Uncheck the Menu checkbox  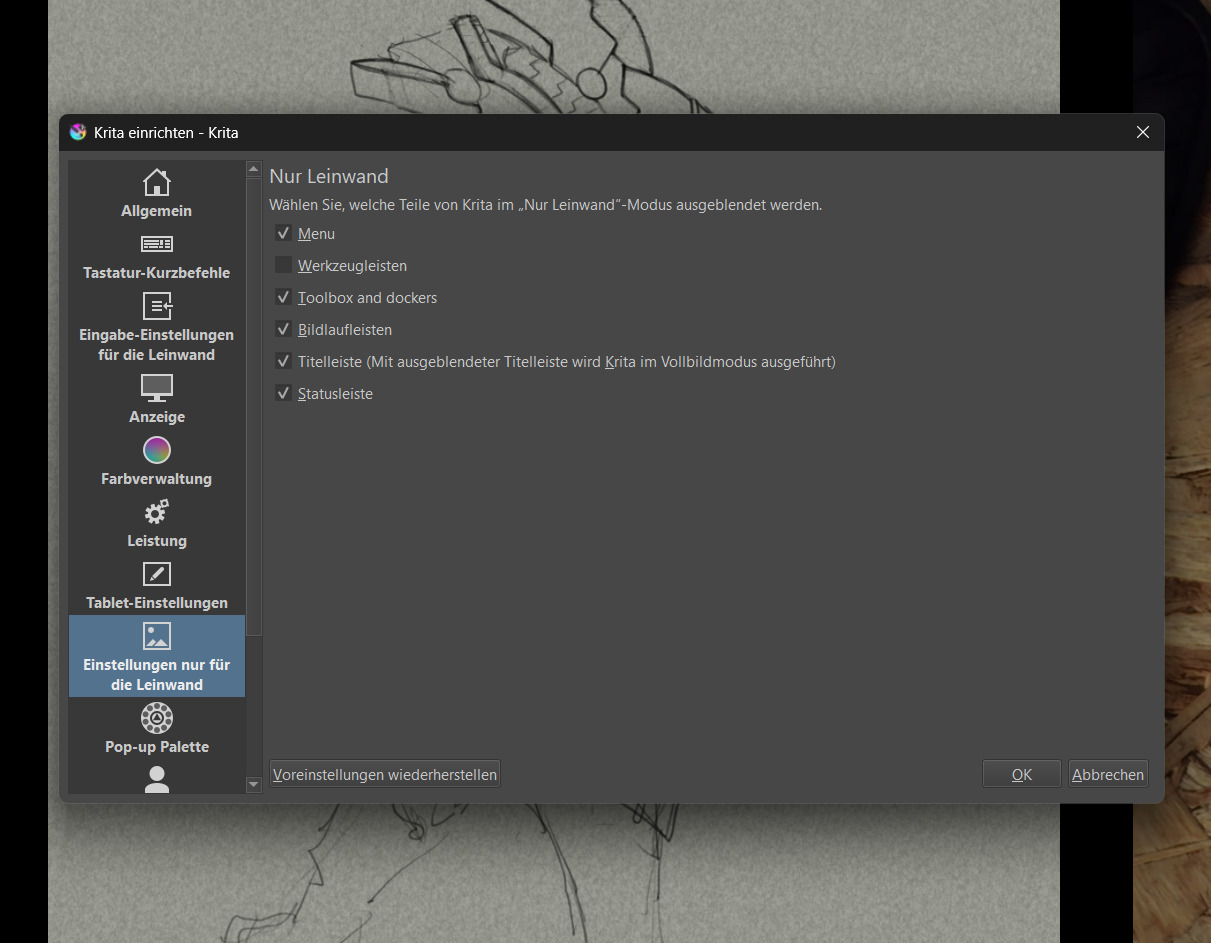(x=284, y=234)
